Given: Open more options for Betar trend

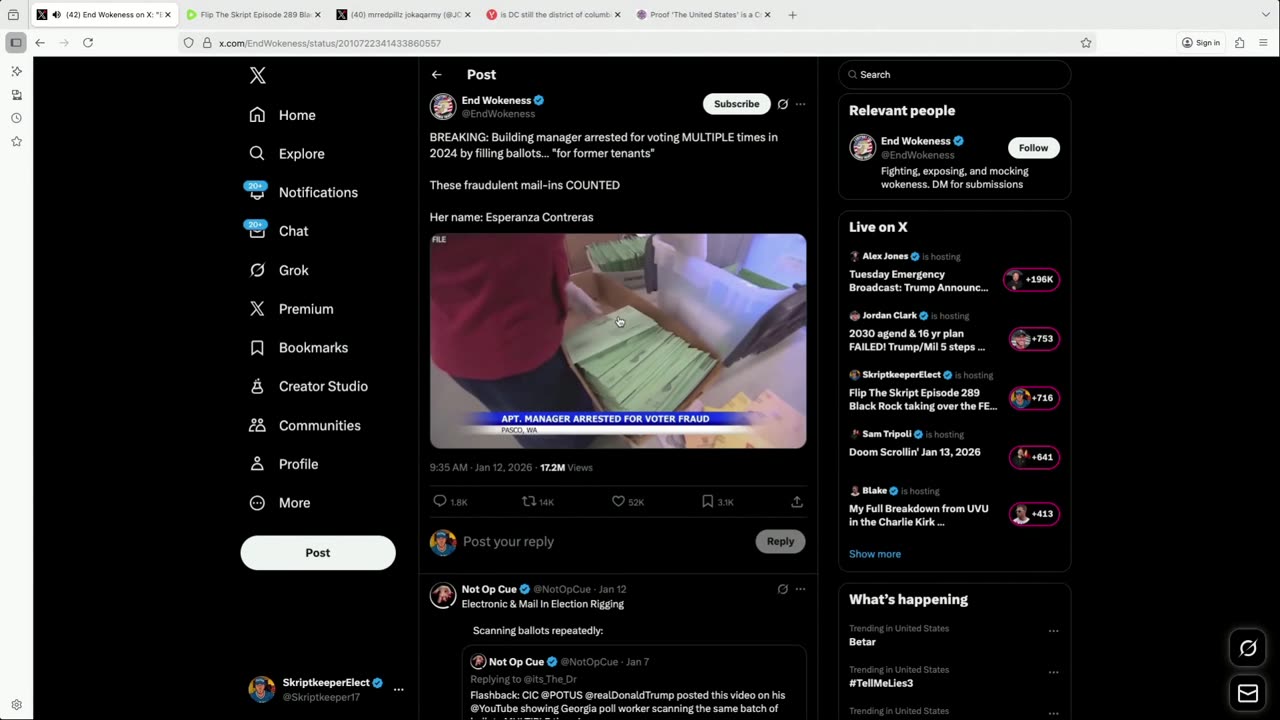Looking at the screenshot, I should click(1053, 631).
